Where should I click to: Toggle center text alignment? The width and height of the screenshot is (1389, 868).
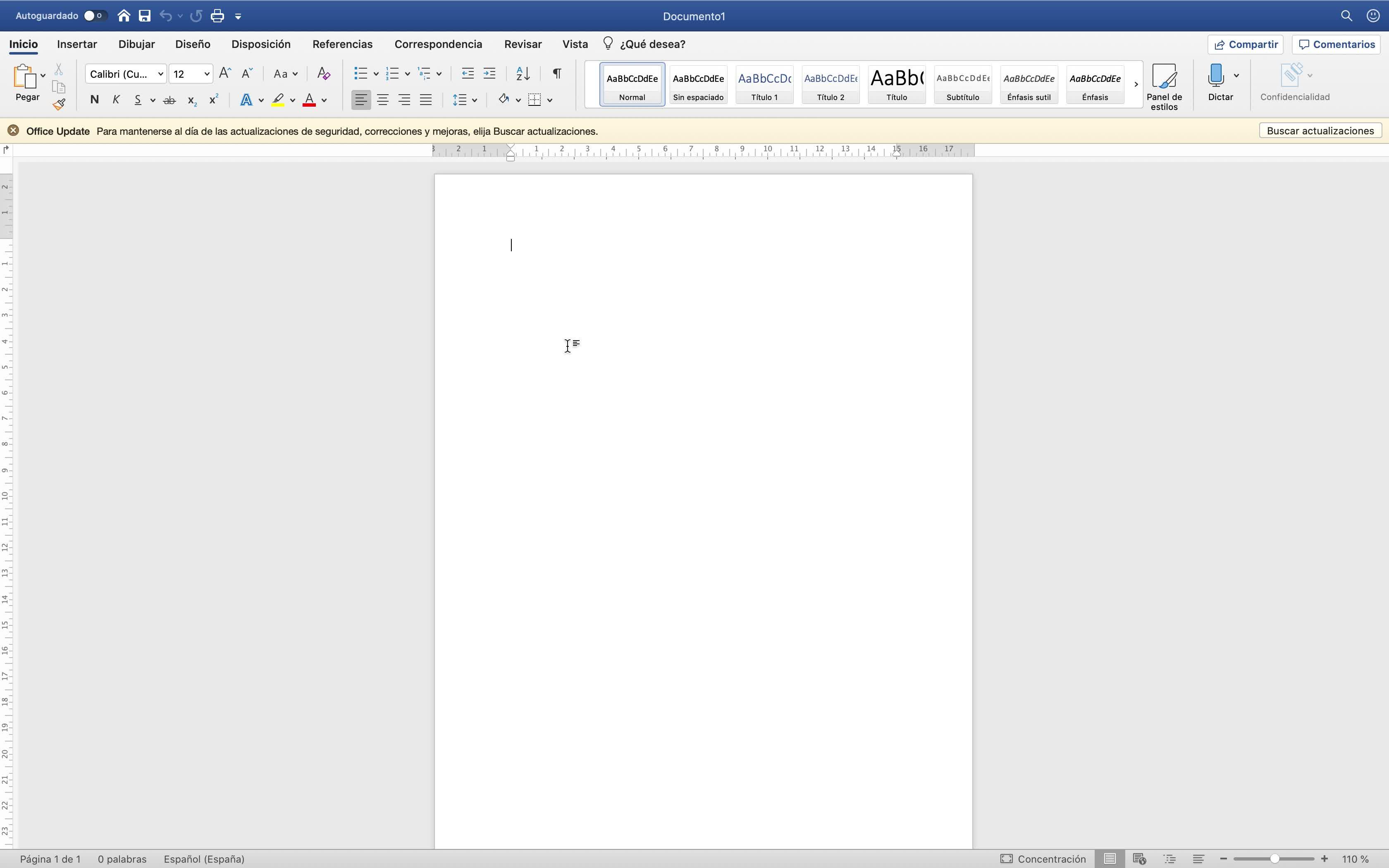click(382, 100)
